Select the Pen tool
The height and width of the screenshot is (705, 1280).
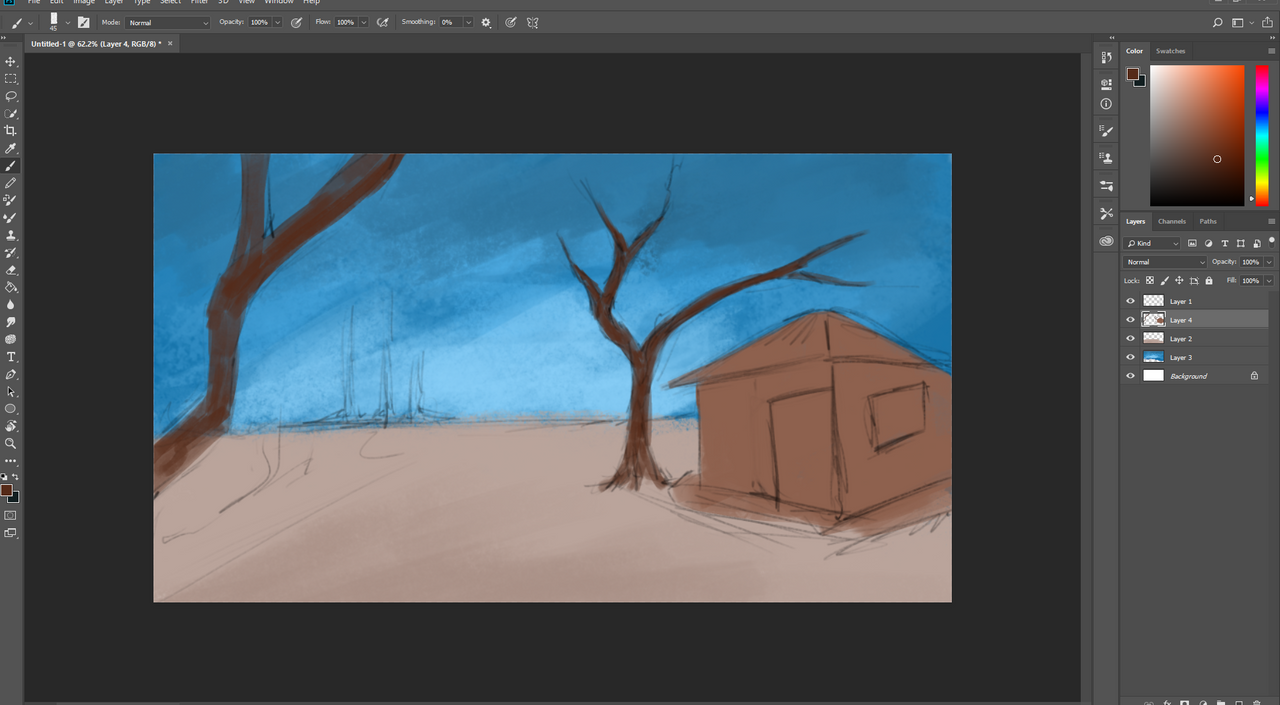11,374
